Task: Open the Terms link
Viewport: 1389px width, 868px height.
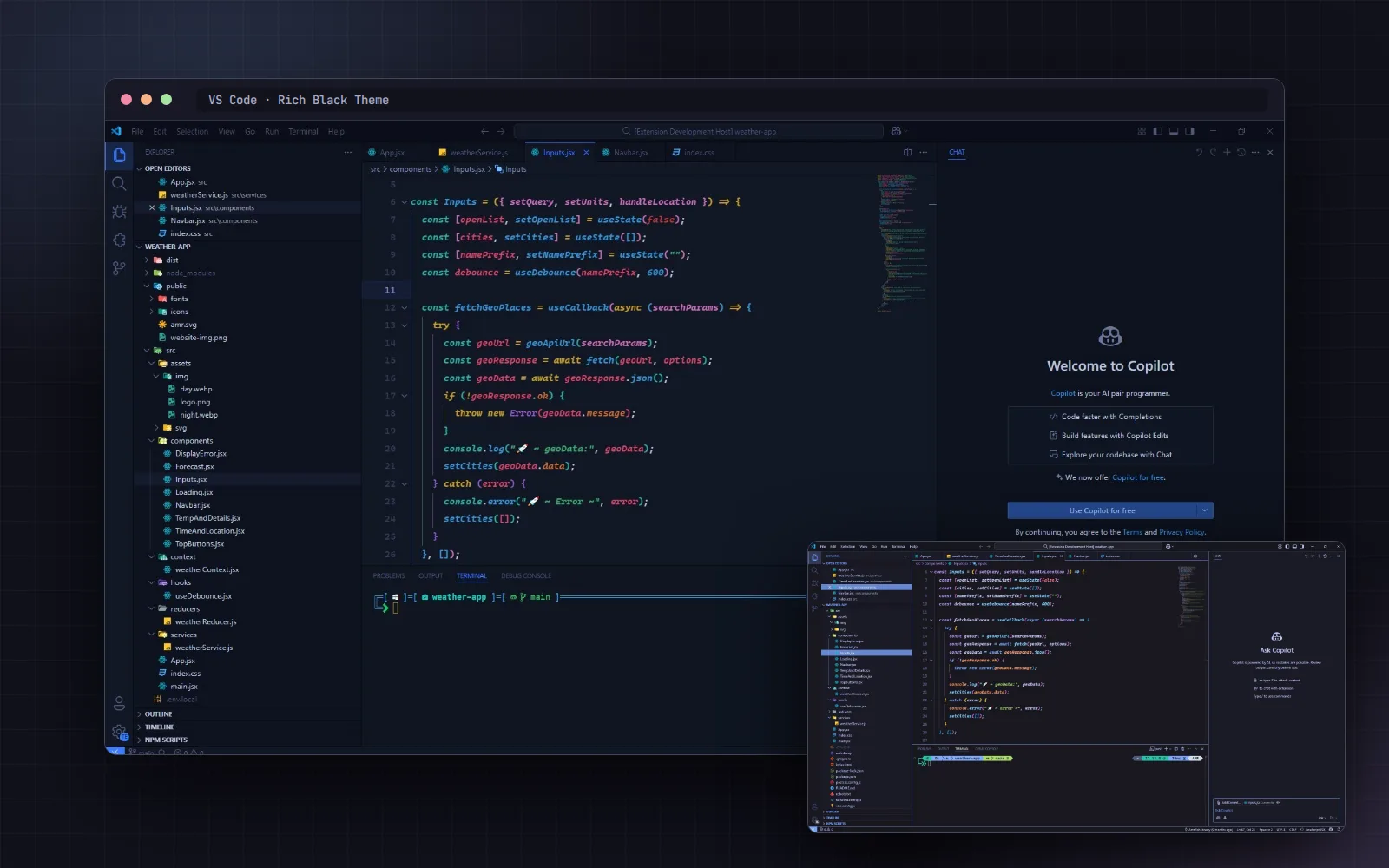Action: click(x=1132, y=532)
